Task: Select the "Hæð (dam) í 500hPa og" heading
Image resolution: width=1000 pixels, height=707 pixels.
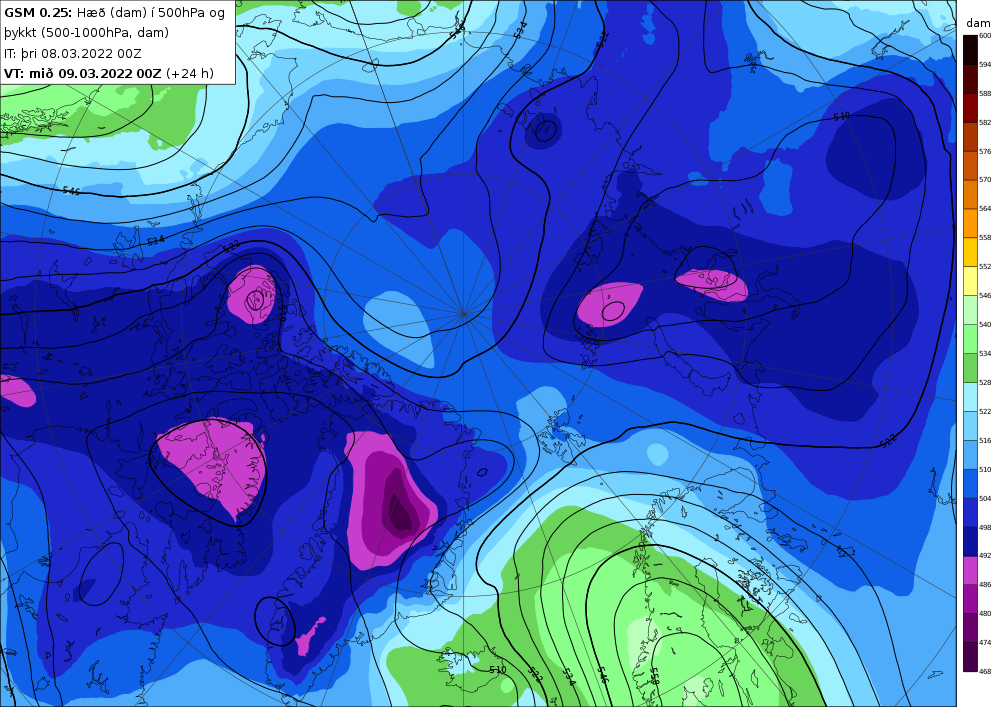Action: pyautogui.click(x=151, y=13)
